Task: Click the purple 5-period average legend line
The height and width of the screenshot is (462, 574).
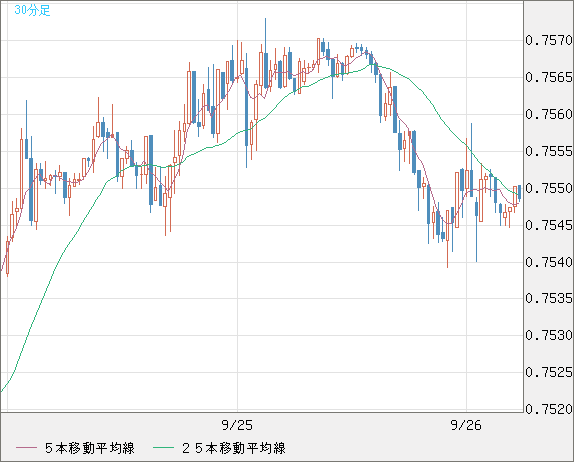Action: point(26,448)
